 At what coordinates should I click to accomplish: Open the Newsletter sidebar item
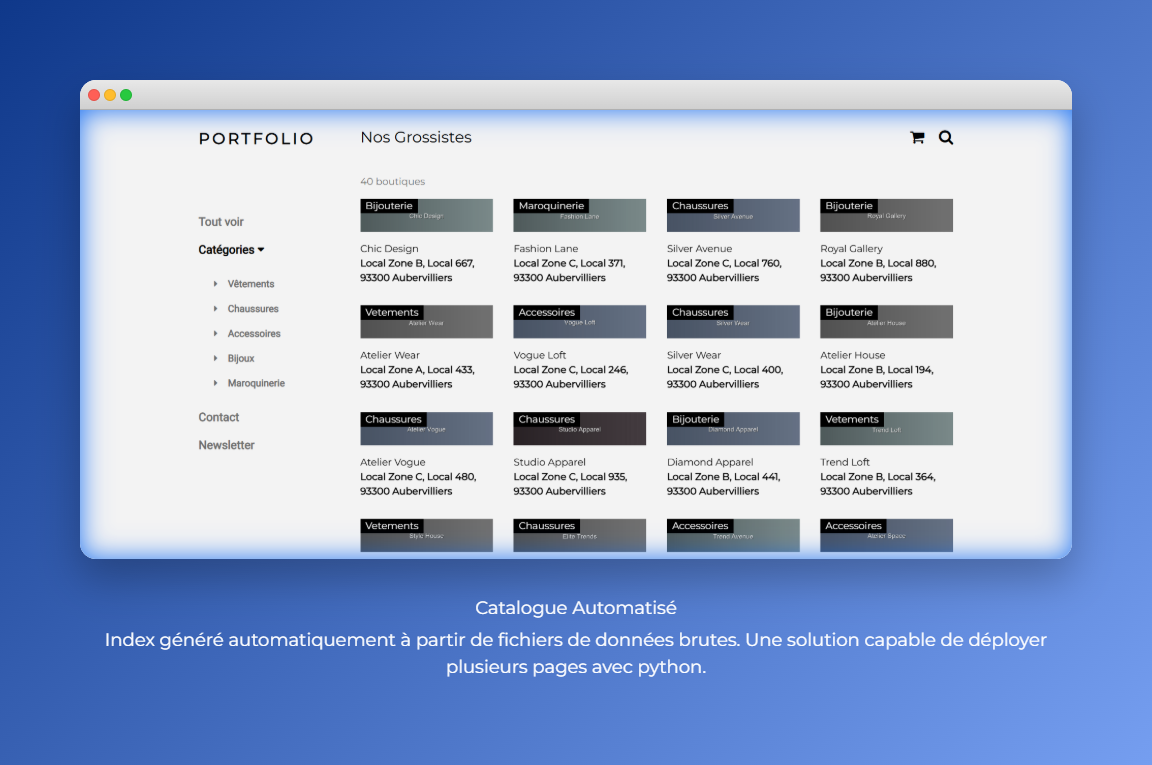coord(226,445)
